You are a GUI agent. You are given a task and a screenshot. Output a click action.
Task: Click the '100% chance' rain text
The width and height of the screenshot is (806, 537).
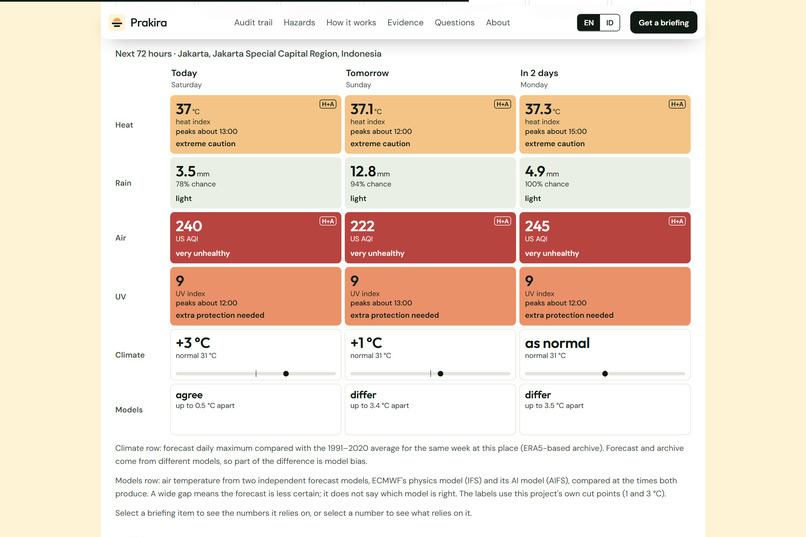pos(547,184)
